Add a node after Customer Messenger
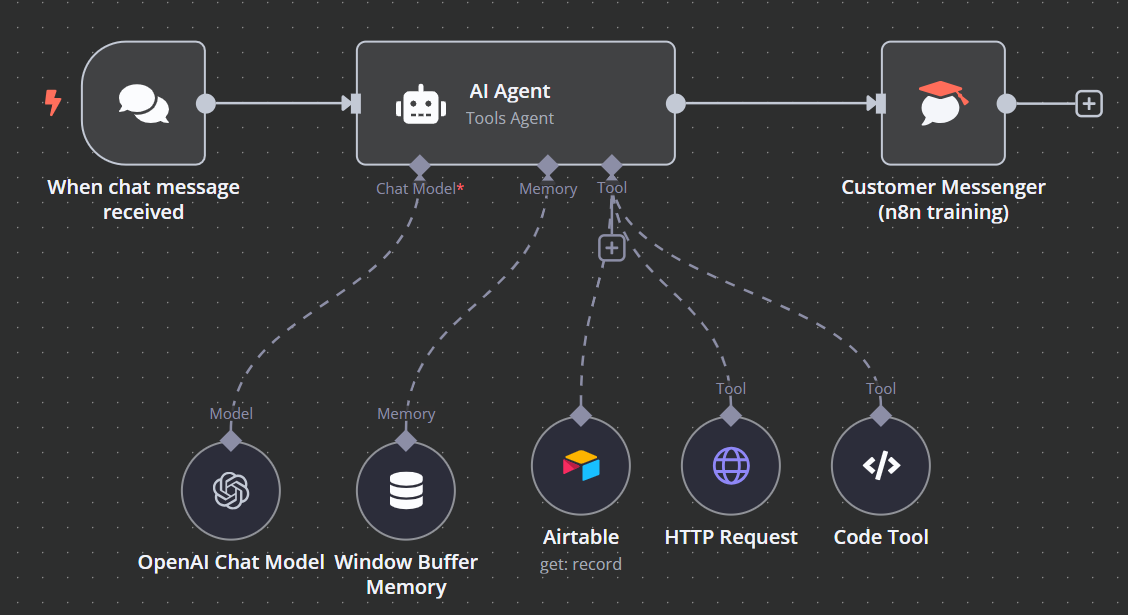The width and height of the screenshot is (1128, 615). (1089, 103)
